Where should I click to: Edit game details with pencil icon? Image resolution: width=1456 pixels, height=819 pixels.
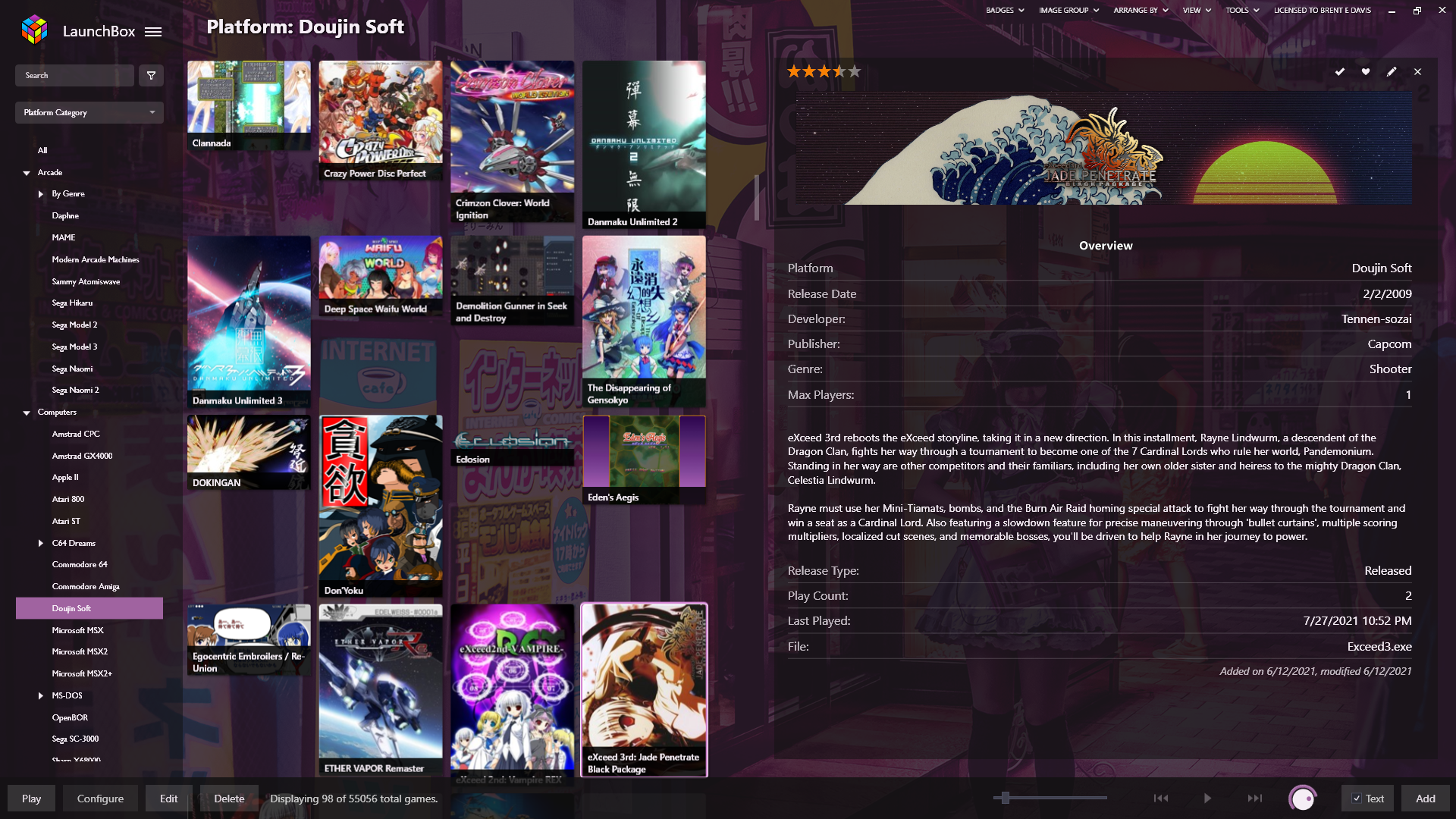(1392, 71)
